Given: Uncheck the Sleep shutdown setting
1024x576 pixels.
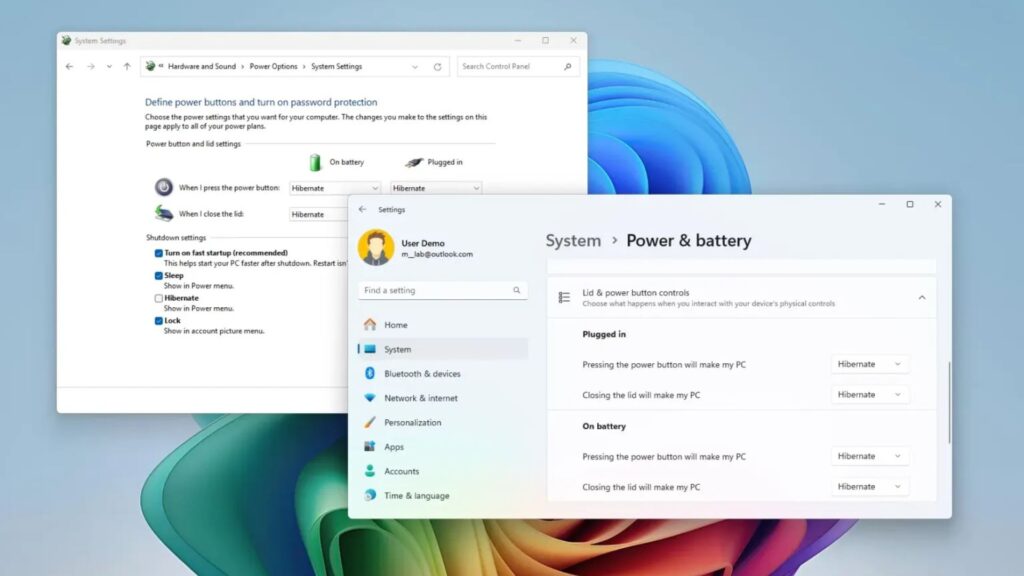Looking at the screenshot, I should (159, 275).
